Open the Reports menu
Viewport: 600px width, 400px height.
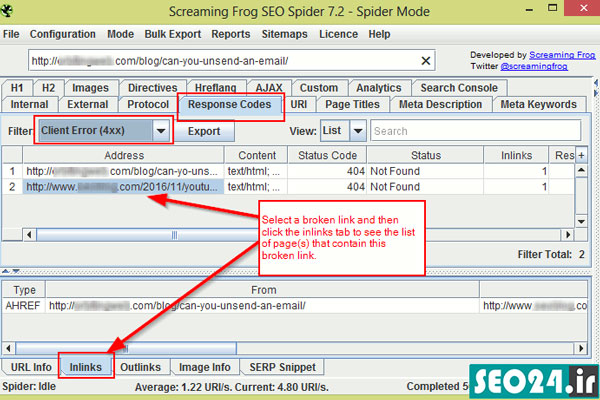click(231, 34)
